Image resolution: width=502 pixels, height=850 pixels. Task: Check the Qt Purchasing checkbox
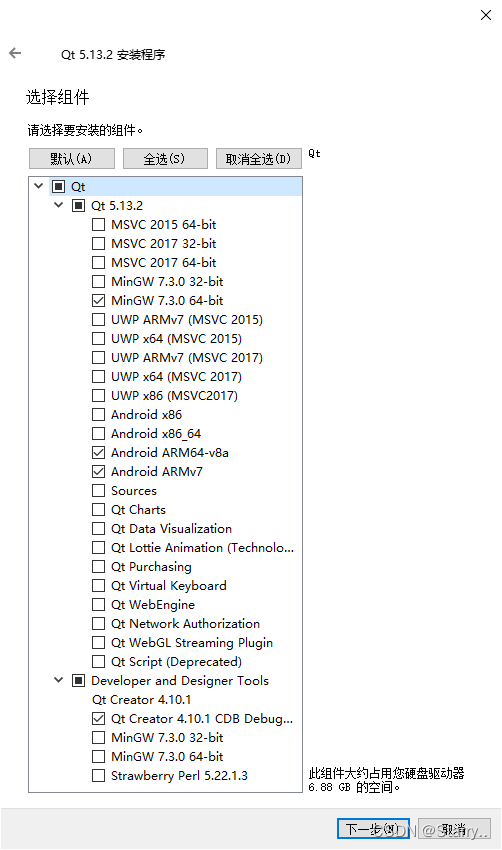pyautogui.click(x=98, y=566)
